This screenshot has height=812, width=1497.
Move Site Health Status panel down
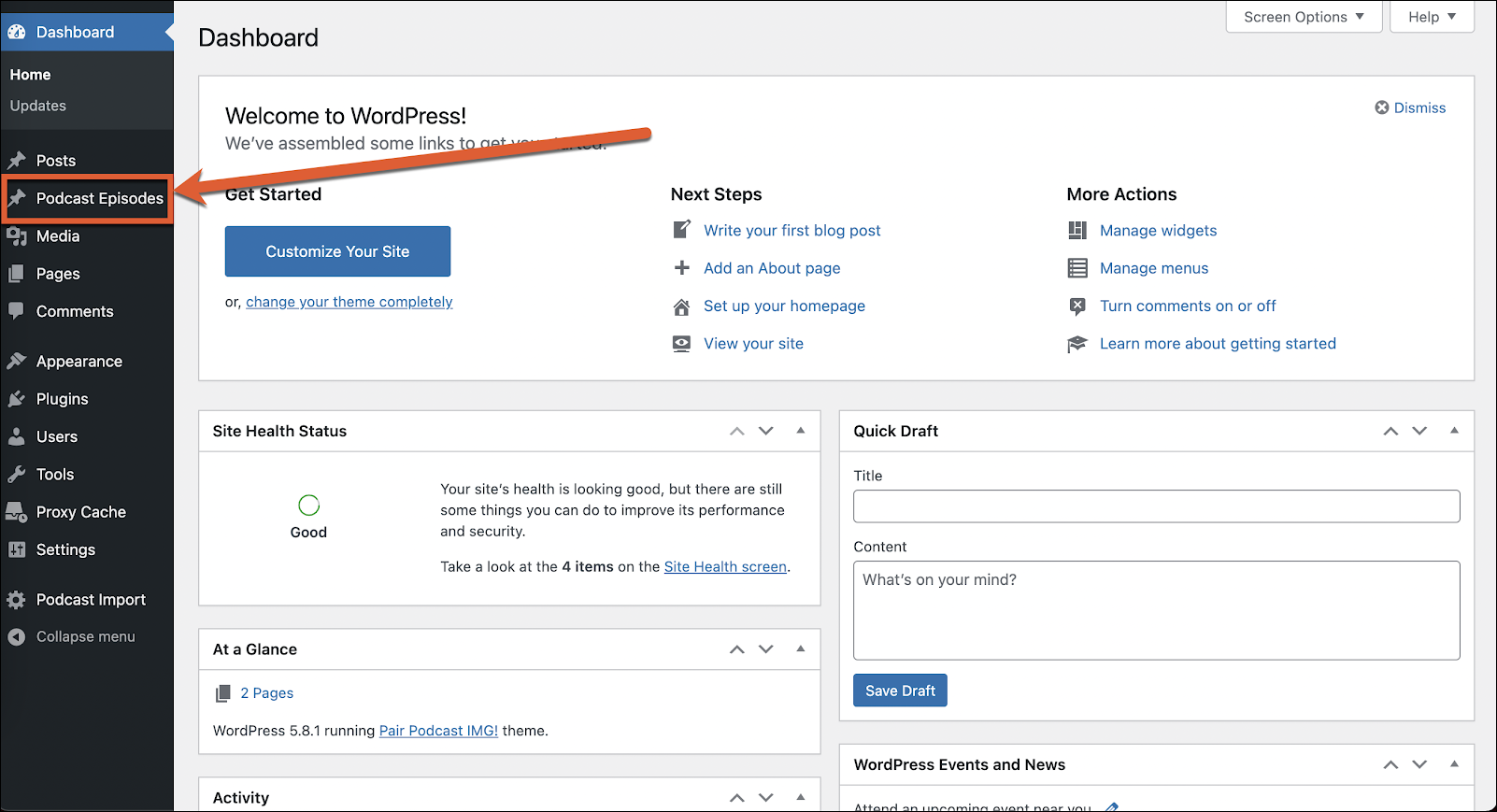point(766,431)
